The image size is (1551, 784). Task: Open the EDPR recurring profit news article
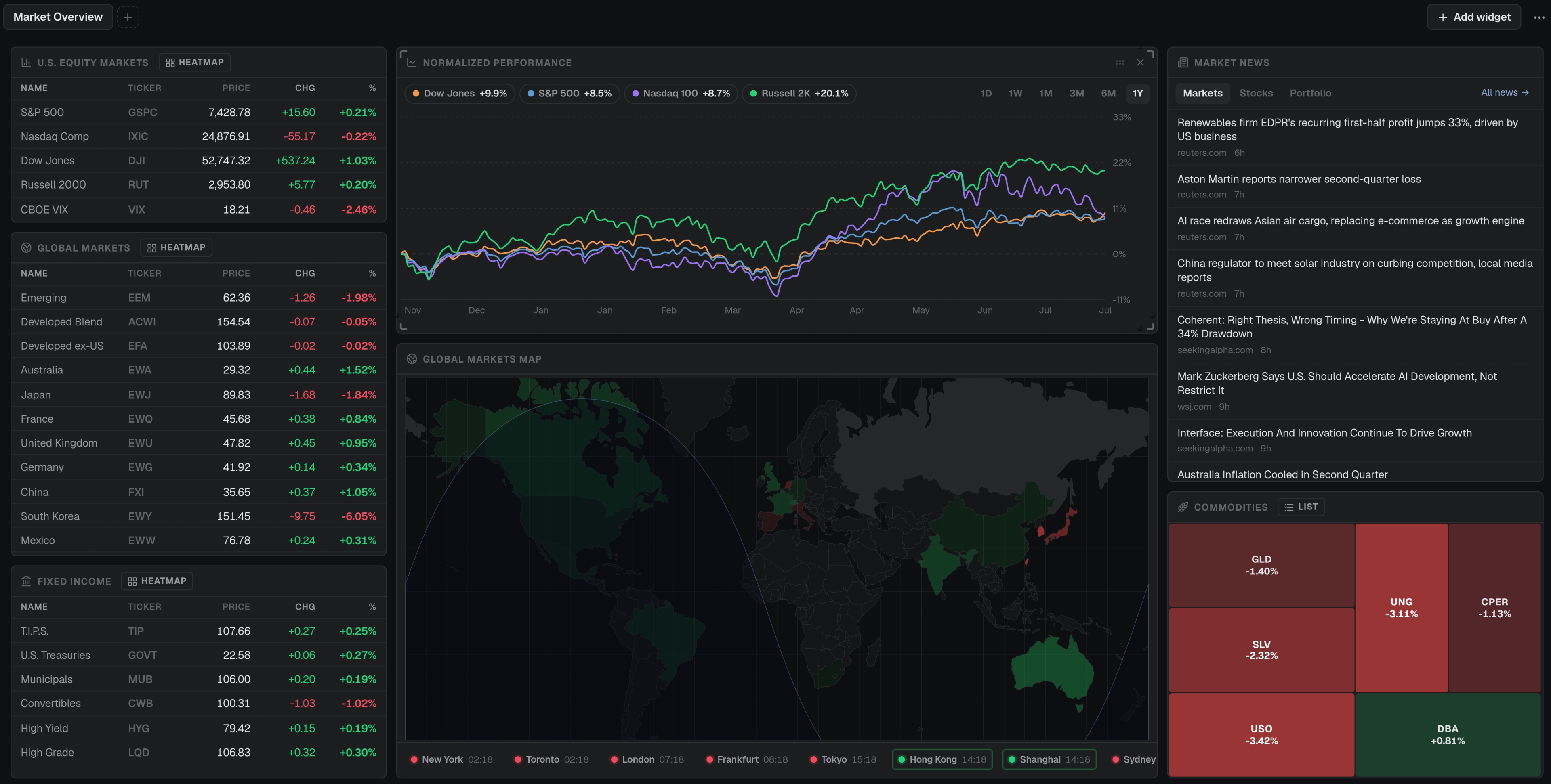[1355, 138]
